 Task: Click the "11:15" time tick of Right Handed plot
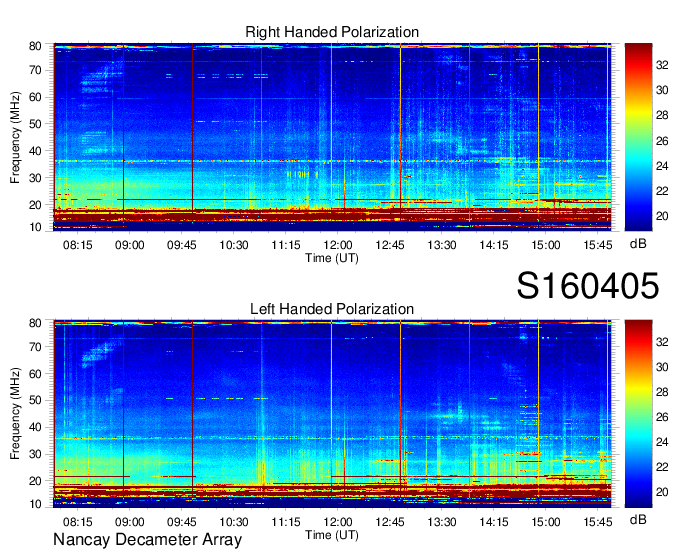click(x=286, y=245)
